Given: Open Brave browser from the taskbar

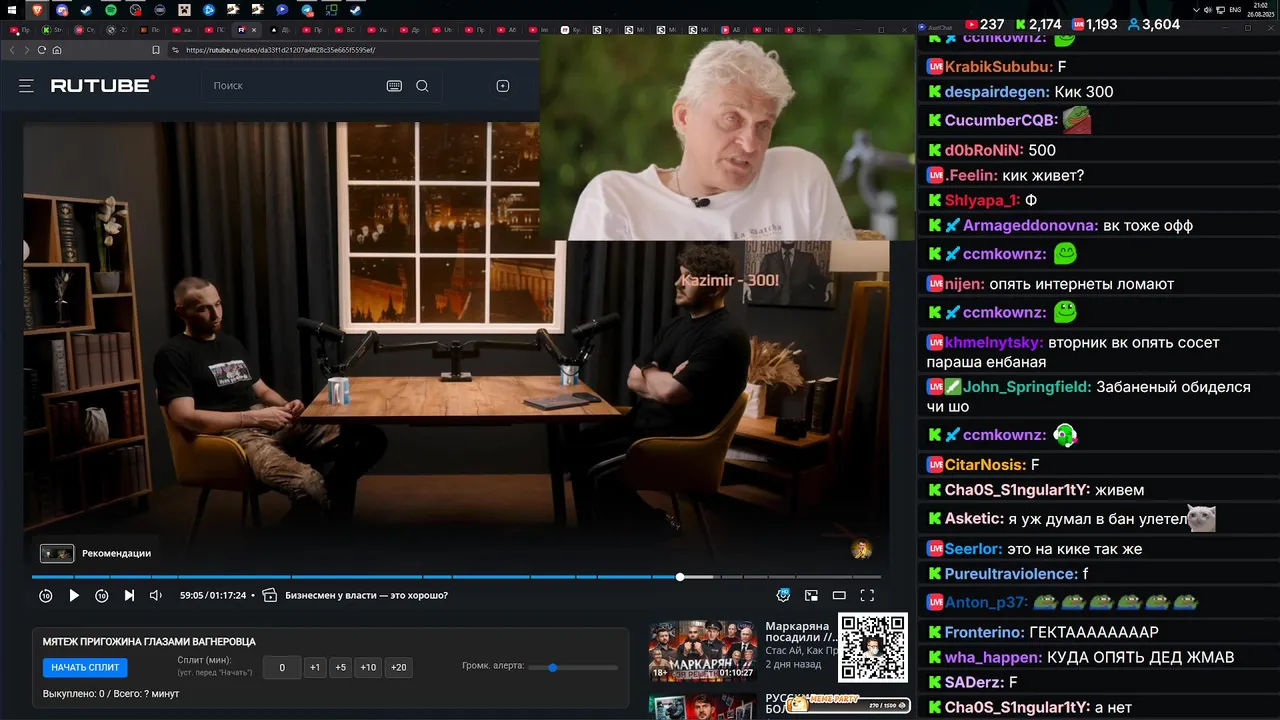Looking at the screenshot, I should click(x=38, y=10).
